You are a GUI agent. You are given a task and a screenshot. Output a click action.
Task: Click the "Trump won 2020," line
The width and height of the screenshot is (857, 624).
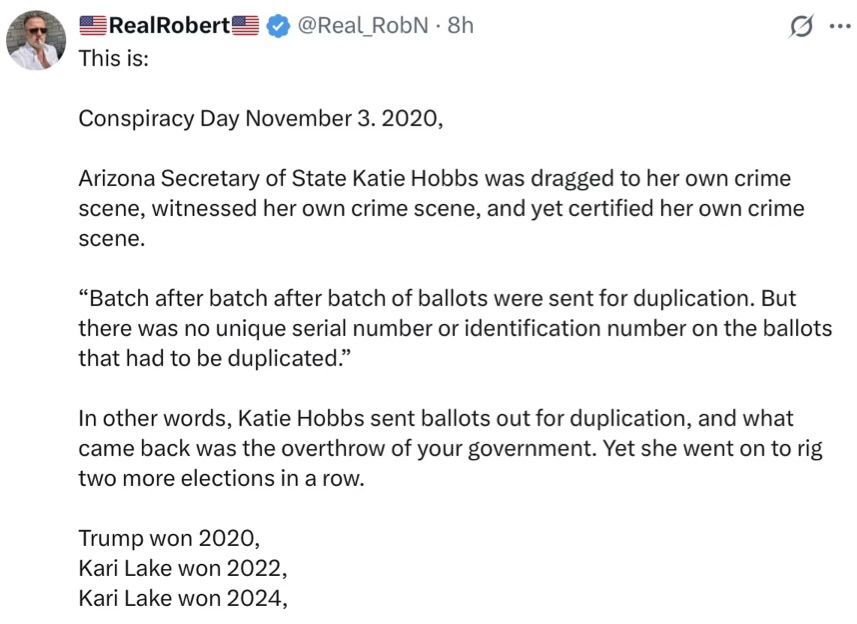[x=169, y=538]
